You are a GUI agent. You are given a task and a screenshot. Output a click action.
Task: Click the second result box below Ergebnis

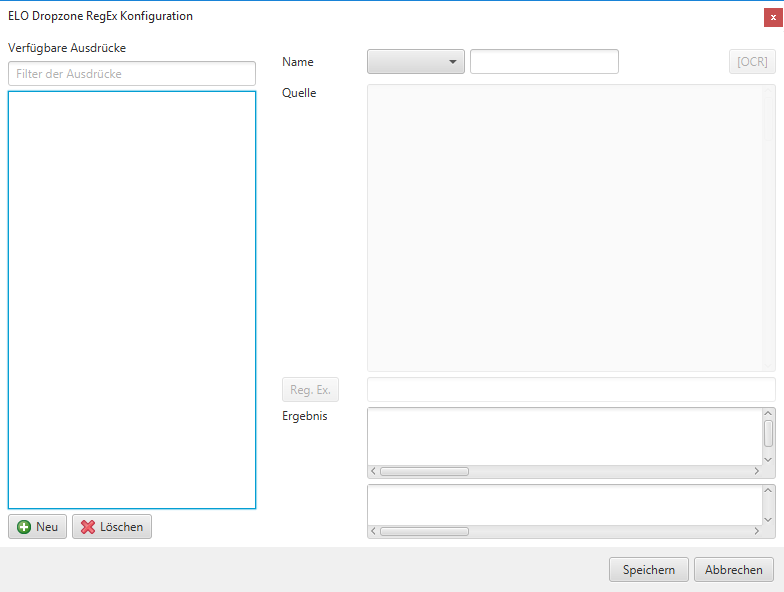(x=565, y=505)
